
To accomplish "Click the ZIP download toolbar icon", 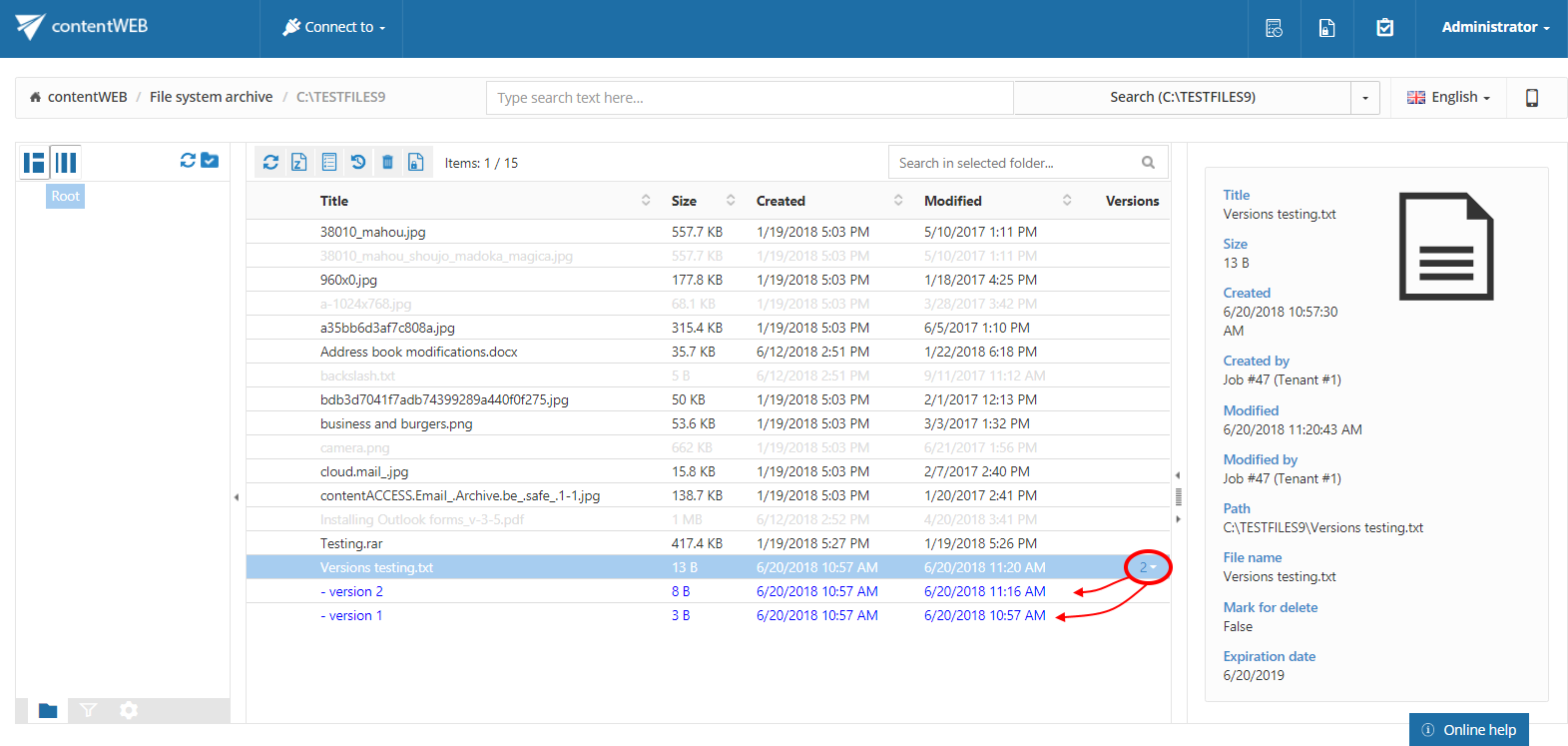I will pos(299,162).
